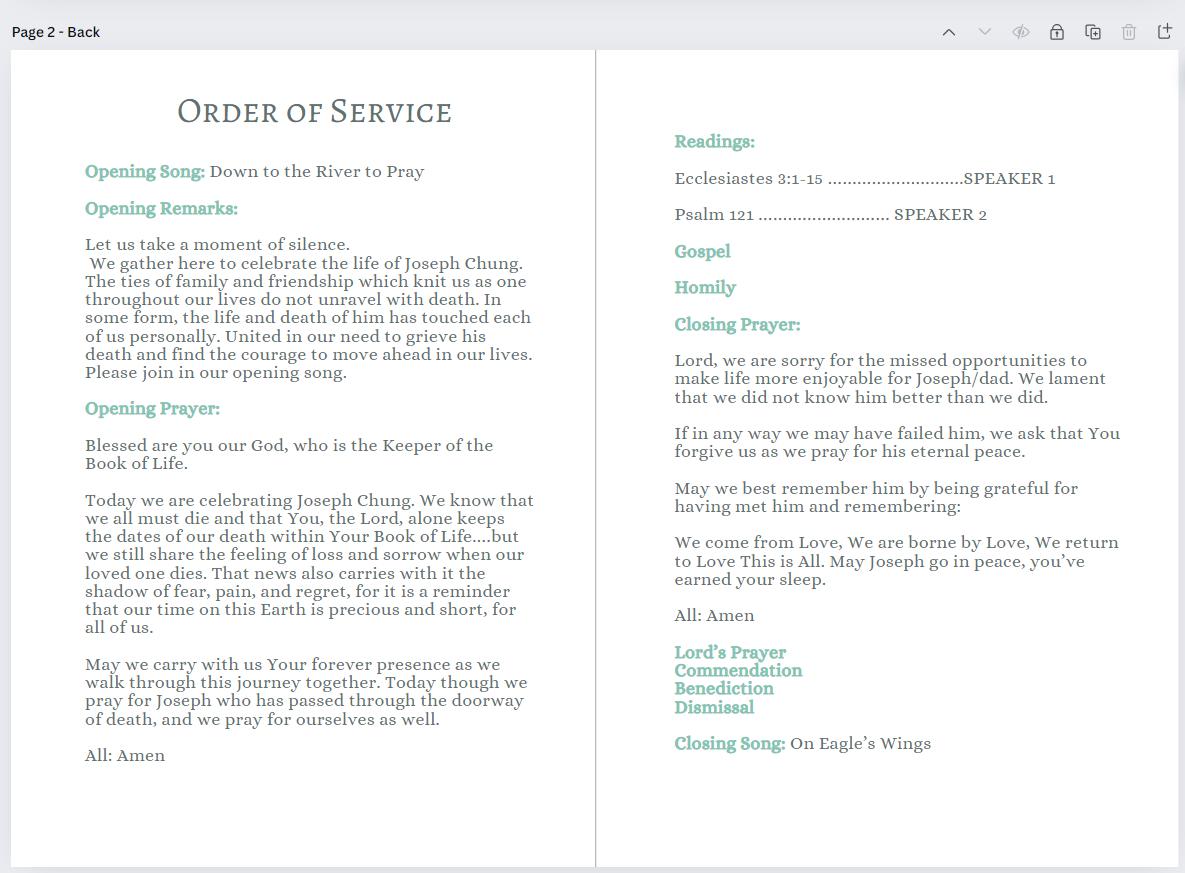Click the 'Readings' heading text
1185x873 pixels.
coord(714,141)
